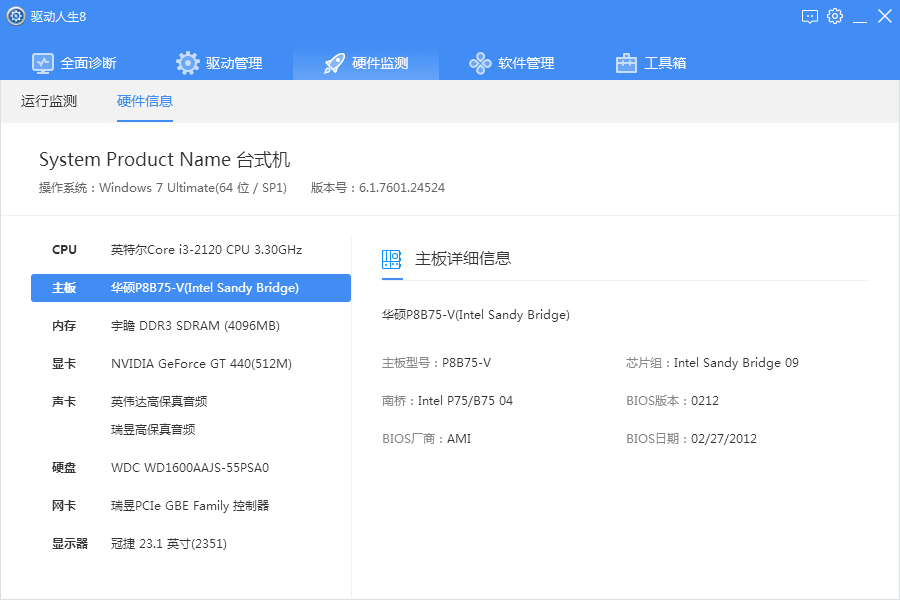Switch to the 全面诊断 tab
Screen dimensions: 900x600
coord(74,63)
